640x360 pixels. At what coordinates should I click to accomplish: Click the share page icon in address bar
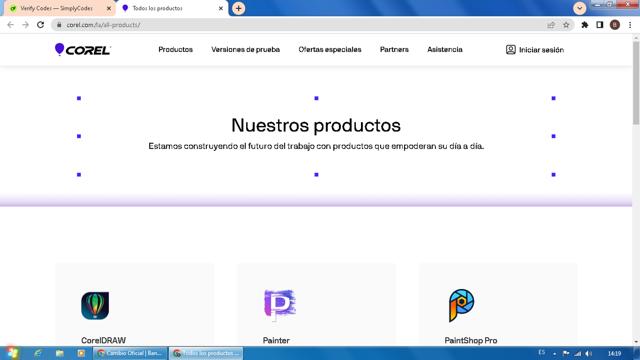(551, 25)
